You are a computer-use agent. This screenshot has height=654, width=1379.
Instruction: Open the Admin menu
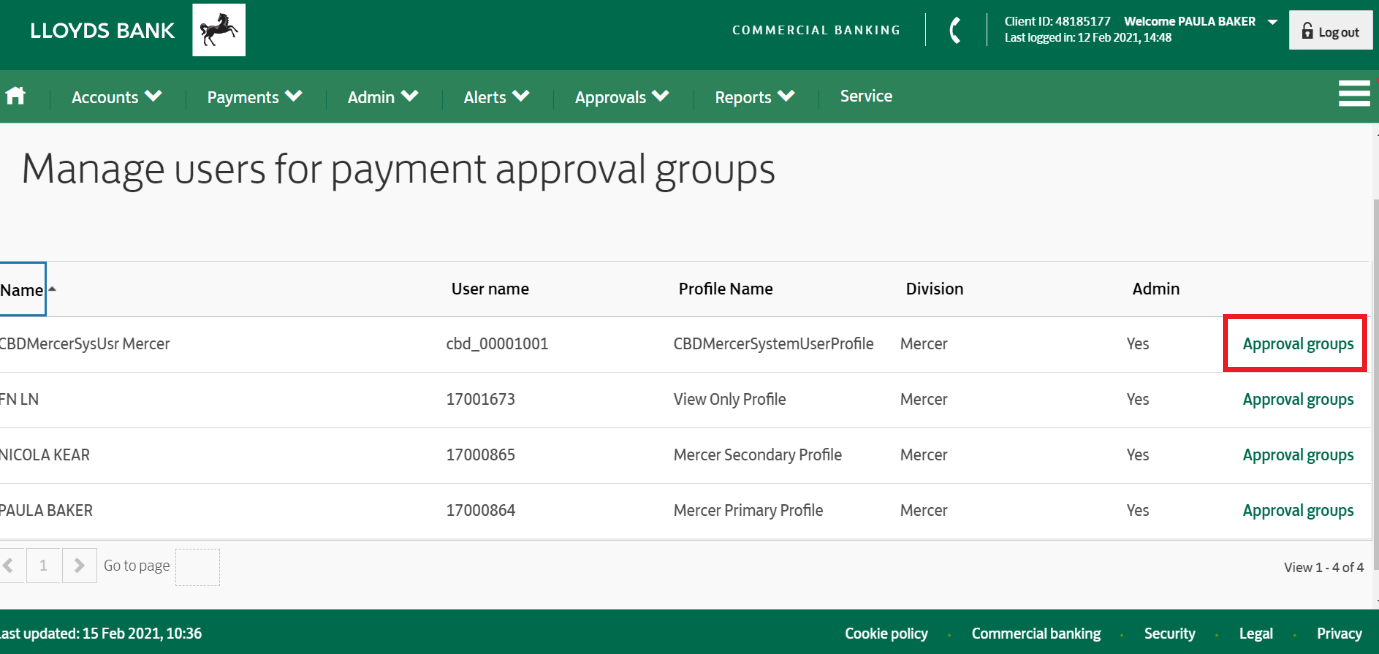(383, 97)
